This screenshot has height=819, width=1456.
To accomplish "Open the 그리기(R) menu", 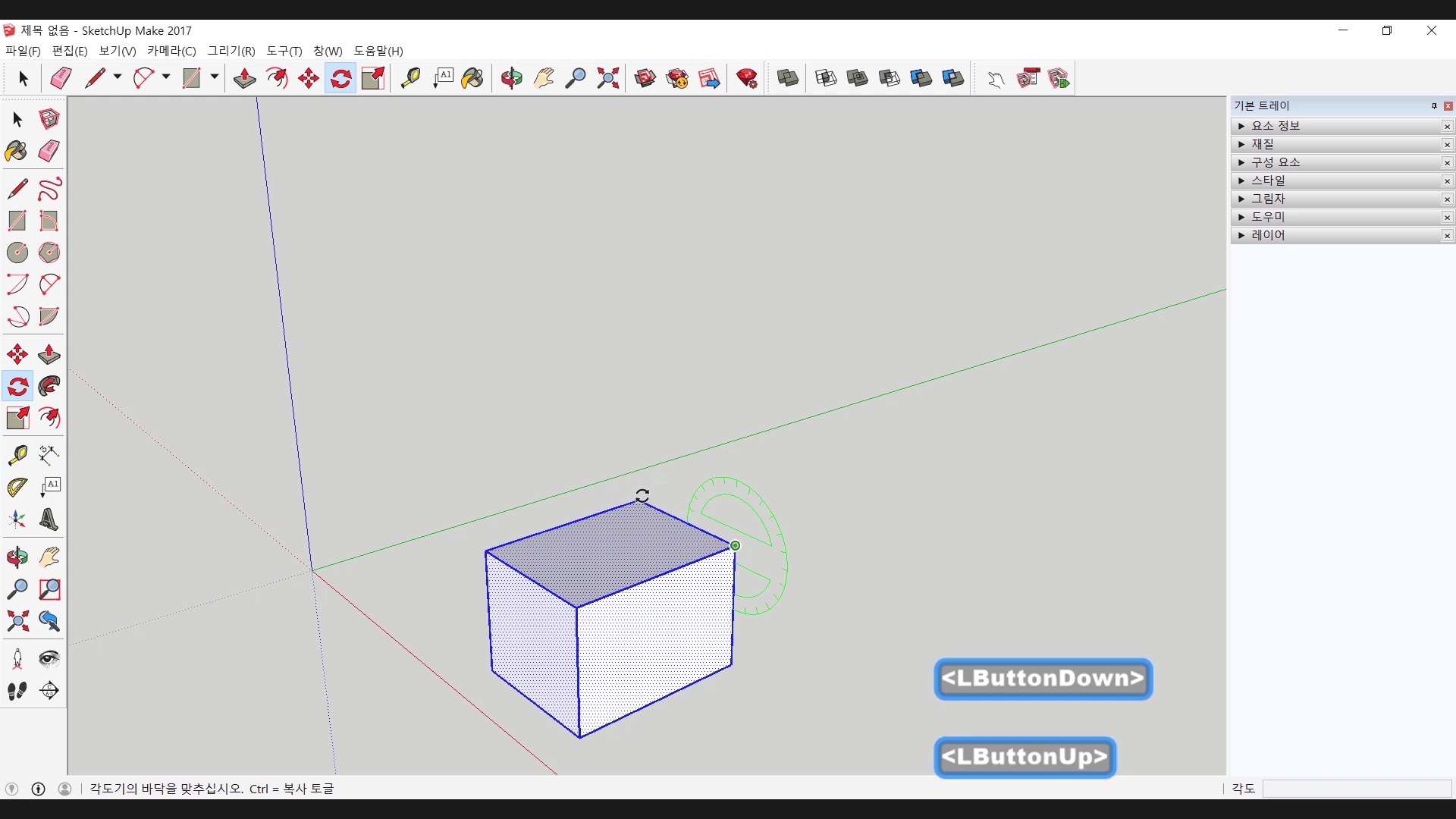I will click(x=231, y=51).
